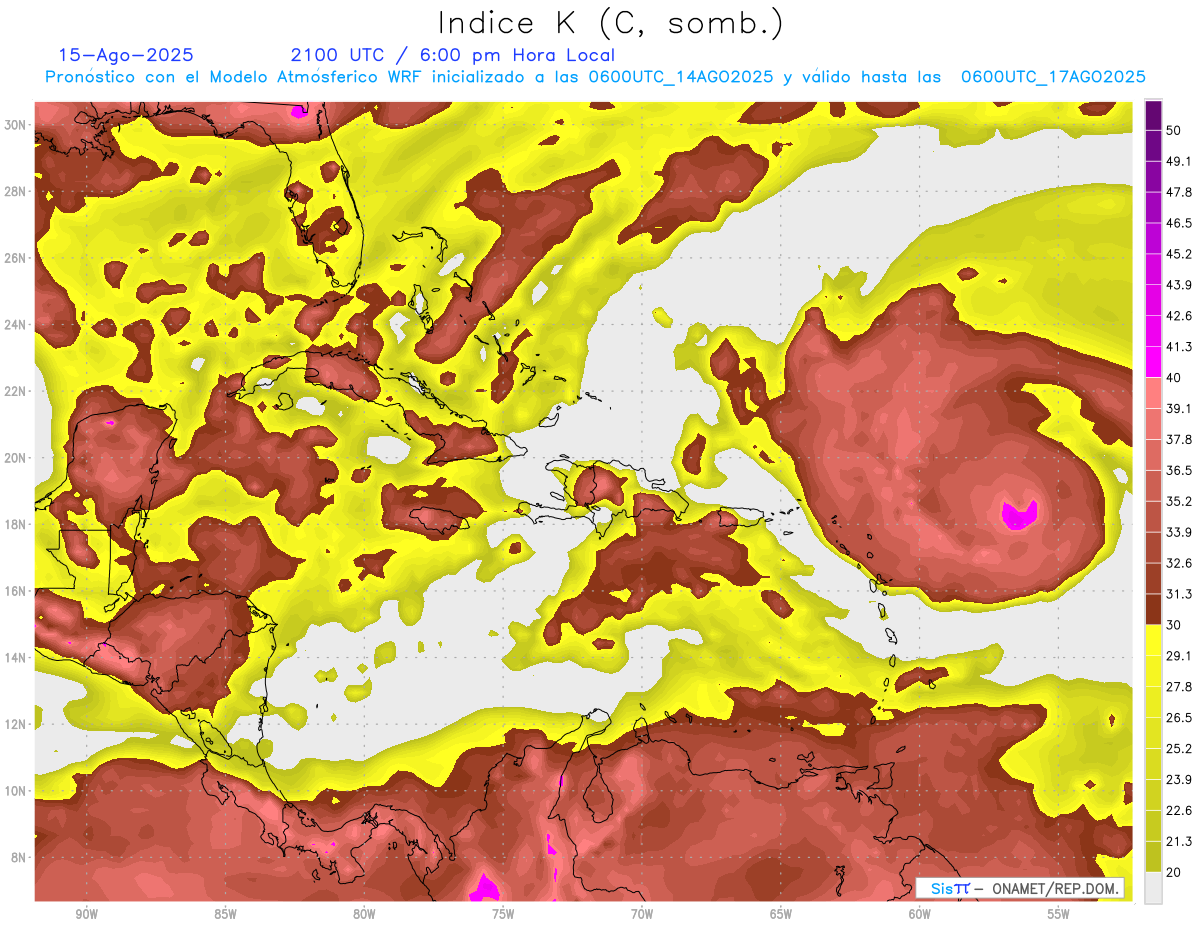Select the "26N" latitude label
The height and width of the screenshot is (927, 1200).
(x=16, y=258)
